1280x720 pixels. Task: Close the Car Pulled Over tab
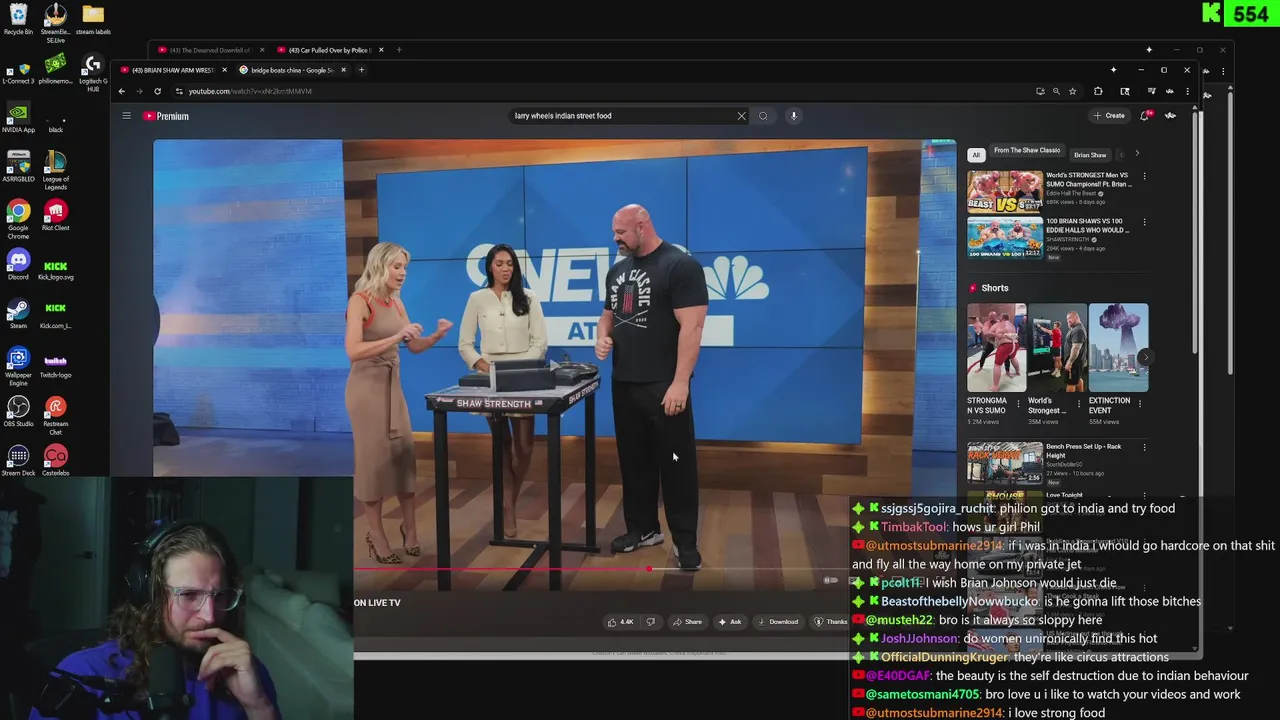tap(380, 50)
